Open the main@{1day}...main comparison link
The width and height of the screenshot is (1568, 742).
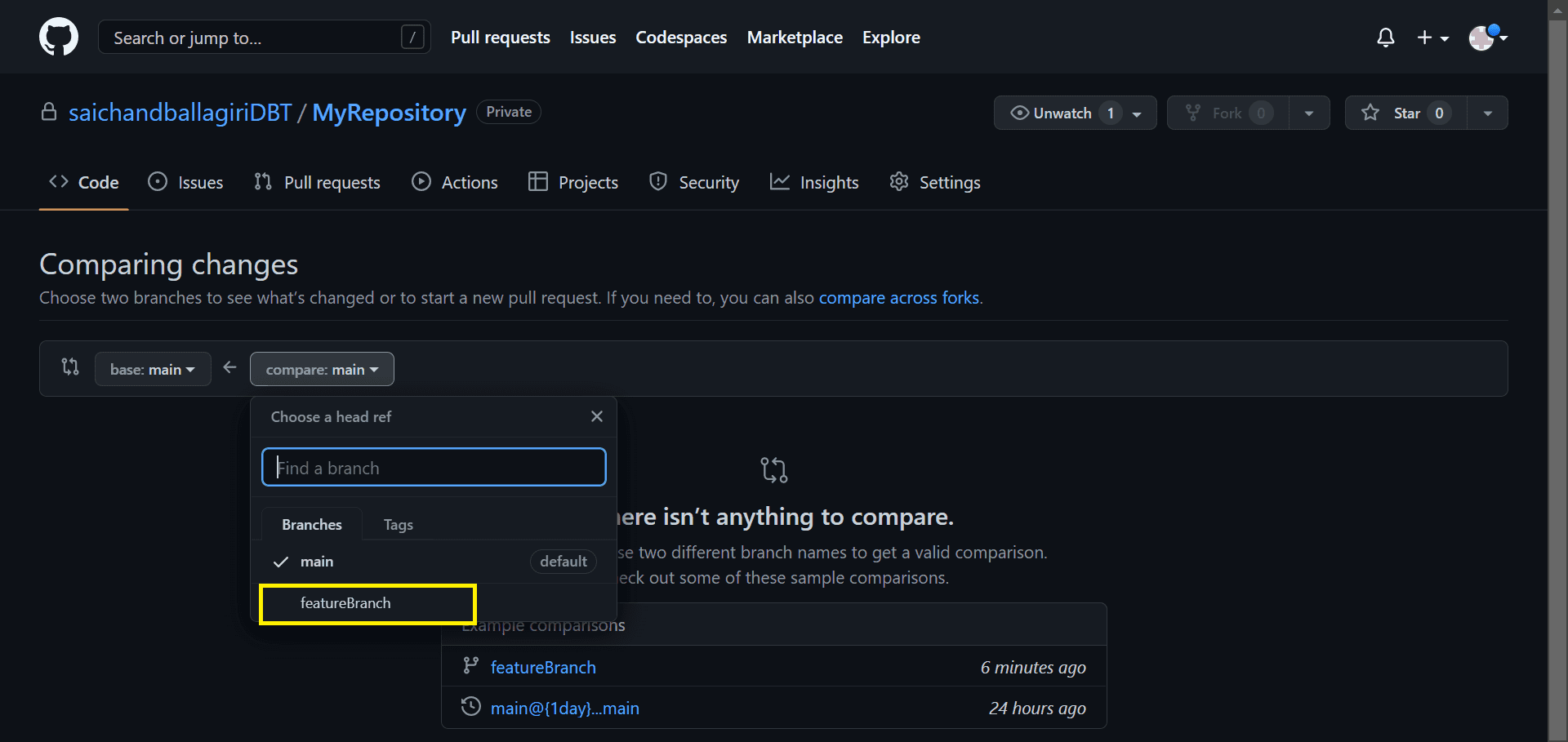click(x=565, y=708)
